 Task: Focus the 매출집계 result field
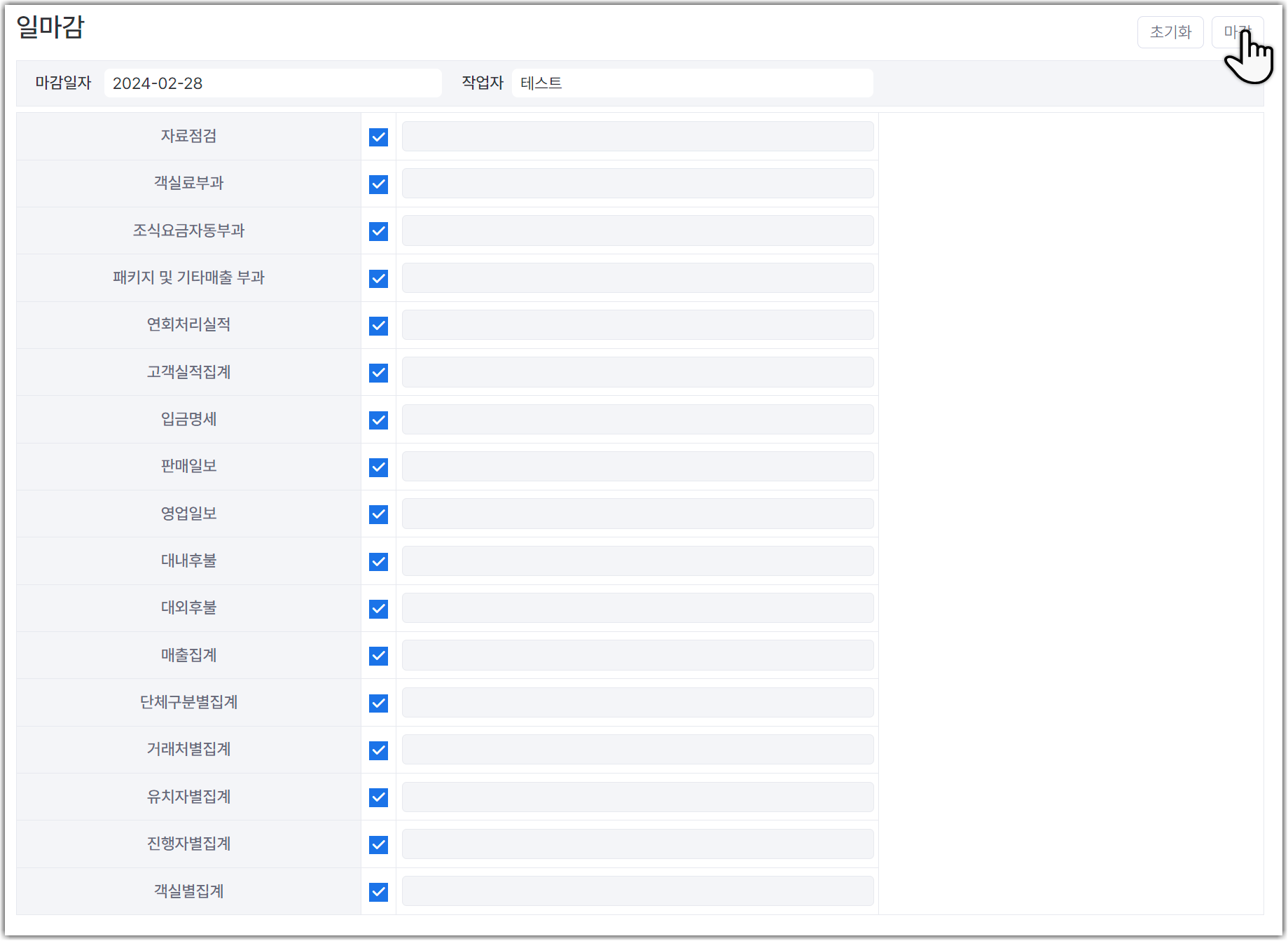pyautogui.click(x=637, y=655)
